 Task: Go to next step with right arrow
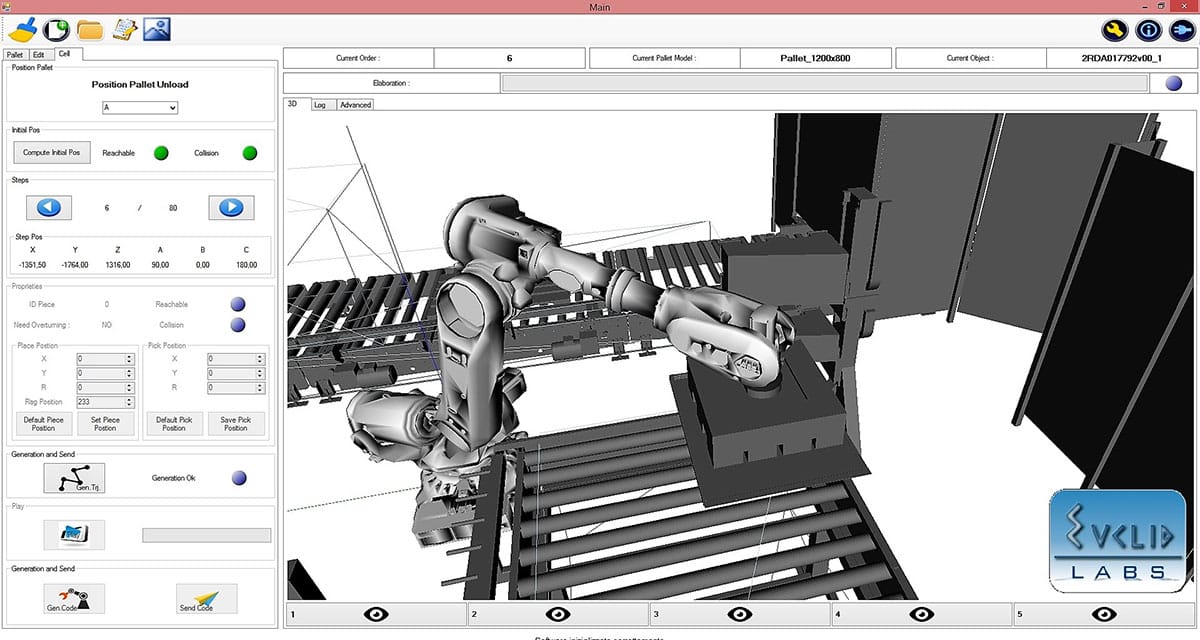click(x=231, y=208)
